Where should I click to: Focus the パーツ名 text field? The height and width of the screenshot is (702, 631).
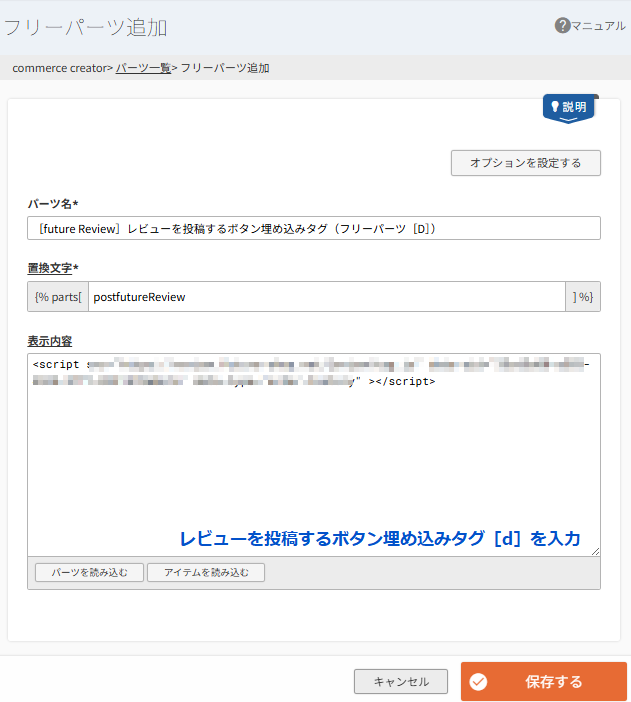click(314, 228)
